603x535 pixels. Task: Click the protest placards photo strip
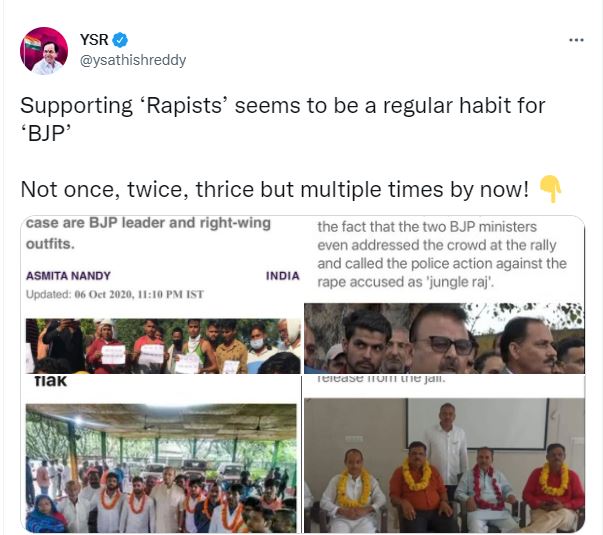(x=163, y=346)
